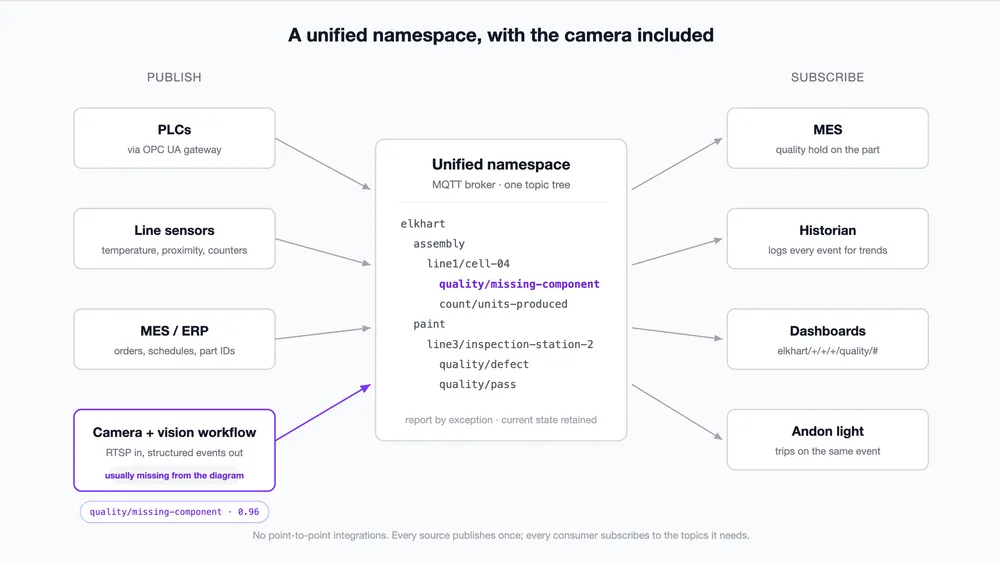
Task: Click the 'quality/defect' topic
Action: tap(483, 365)
